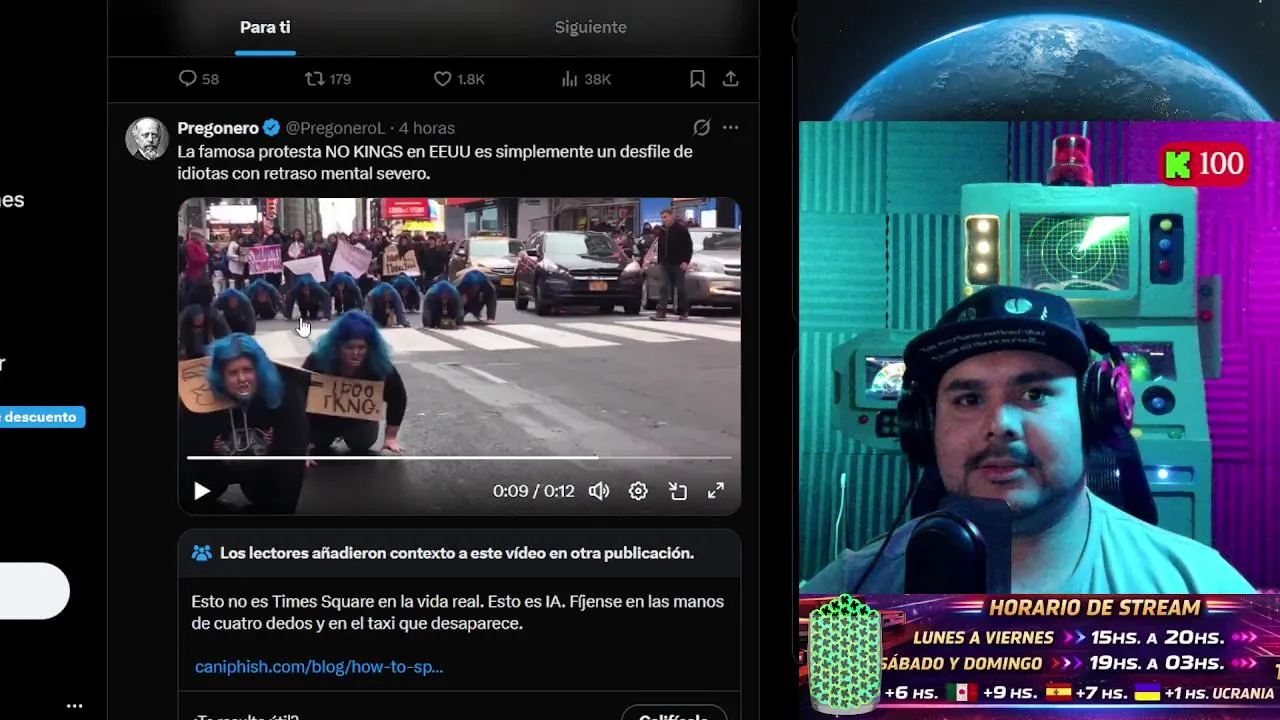Click the community note text about IA
This screenshot has height=720, width=1280.
pyautogui.click(x=458, y=612)
